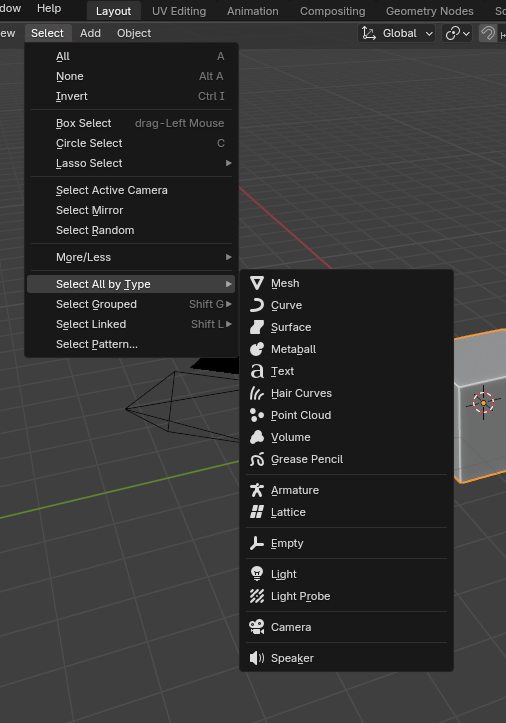Image resolution: width=506 pixels, height=723 pixels.
Task: Choose the Light bulb icon
Action: [257, 574]
